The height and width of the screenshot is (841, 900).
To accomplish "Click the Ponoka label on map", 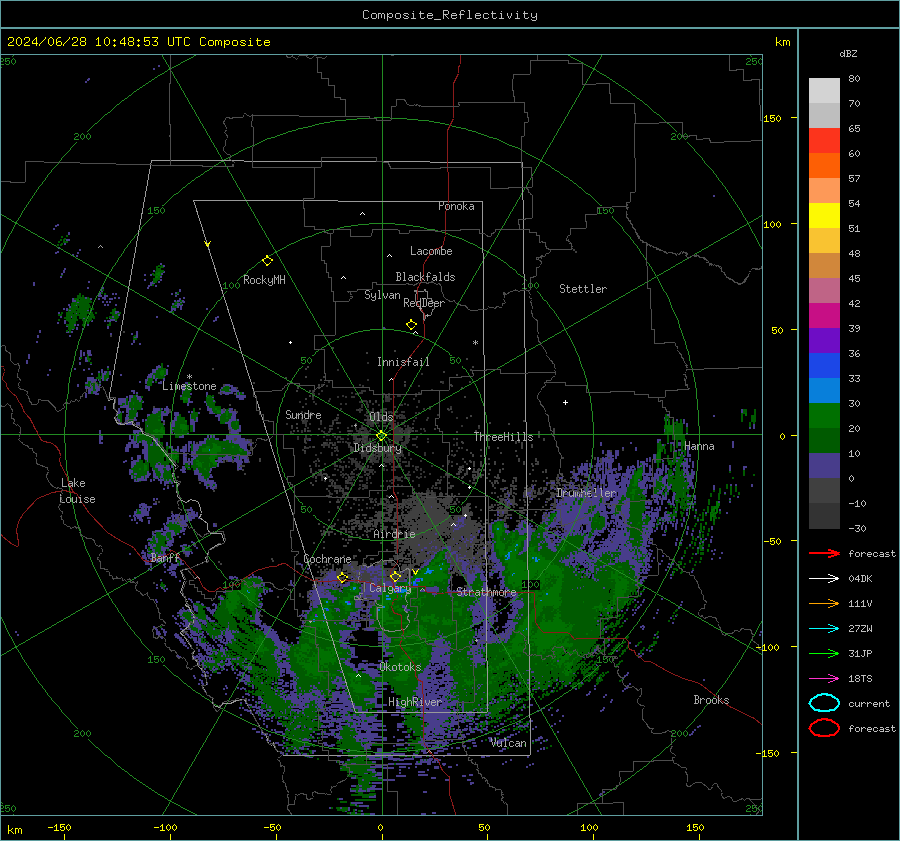I will (x=456, y=206).
